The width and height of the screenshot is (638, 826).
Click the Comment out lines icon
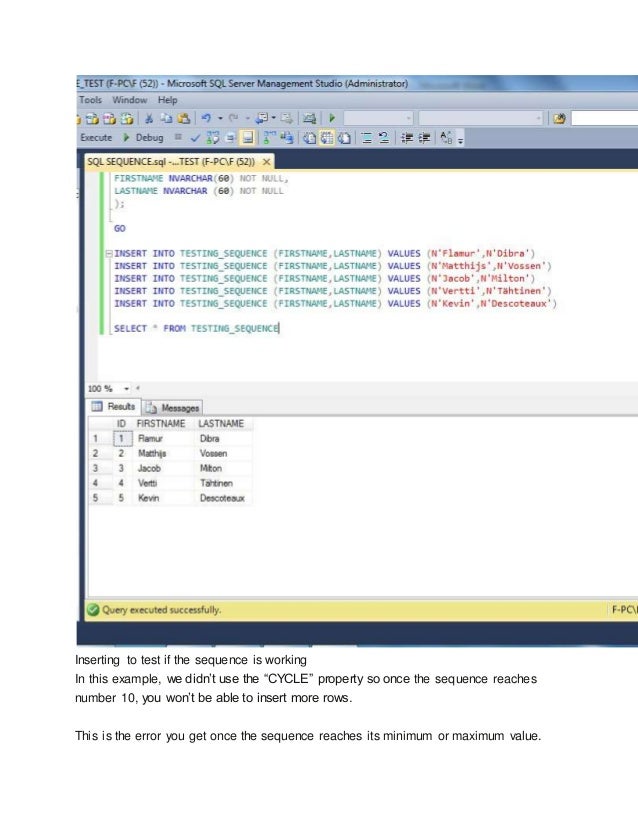366,137
